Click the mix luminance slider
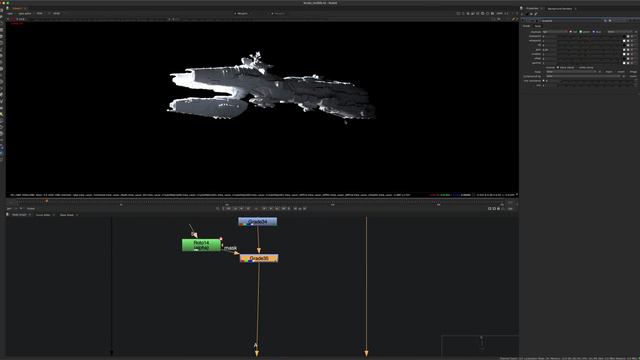The height and width of the screenshot is (360, 640). (x=597, y=81)
